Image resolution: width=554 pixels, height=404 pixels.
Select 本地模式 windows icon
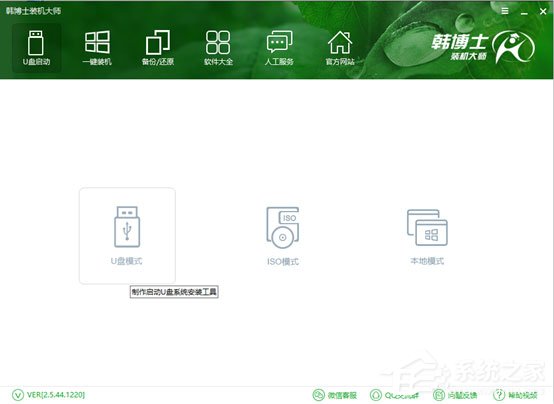pyautogui.click(x=427, y=228)
